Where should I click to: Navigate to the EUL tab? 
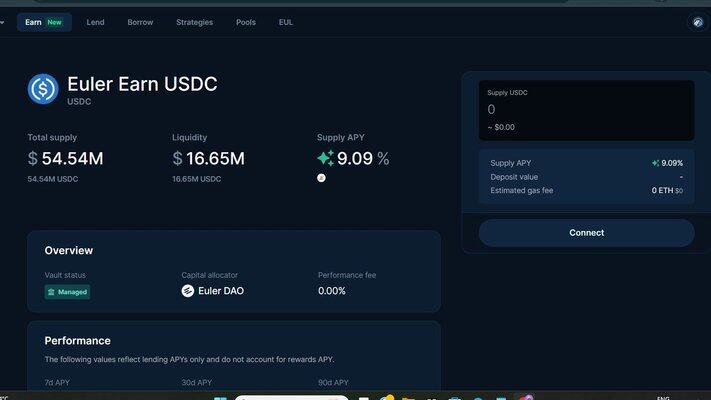click(286, 22)
